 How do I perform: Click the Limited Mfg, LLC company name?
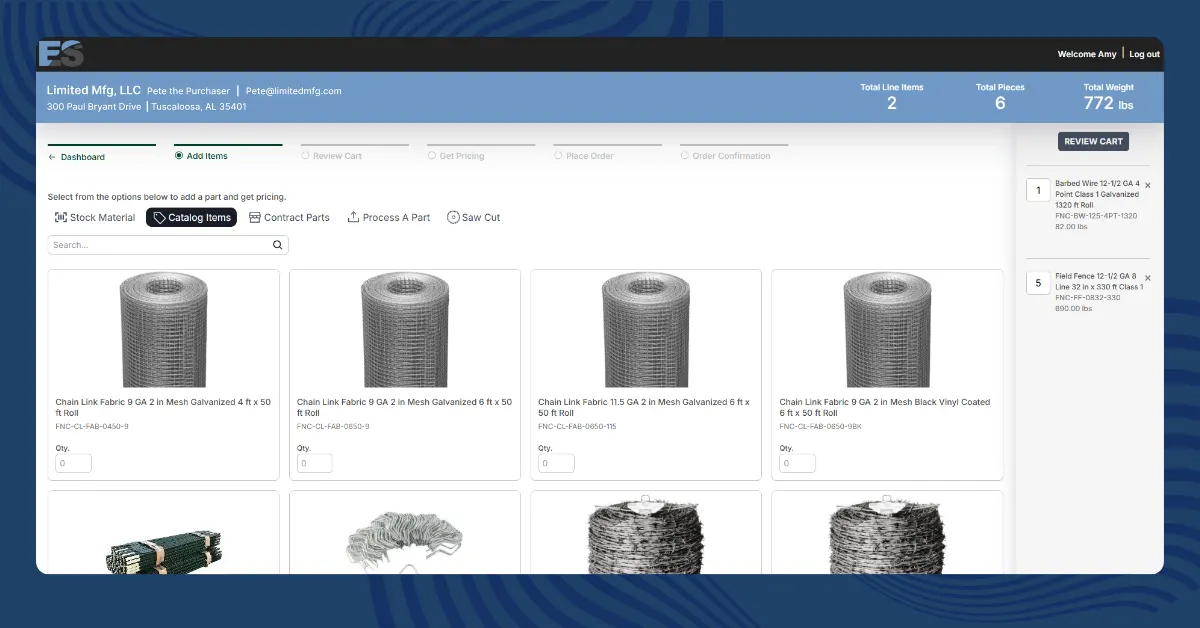pos(94,90)
